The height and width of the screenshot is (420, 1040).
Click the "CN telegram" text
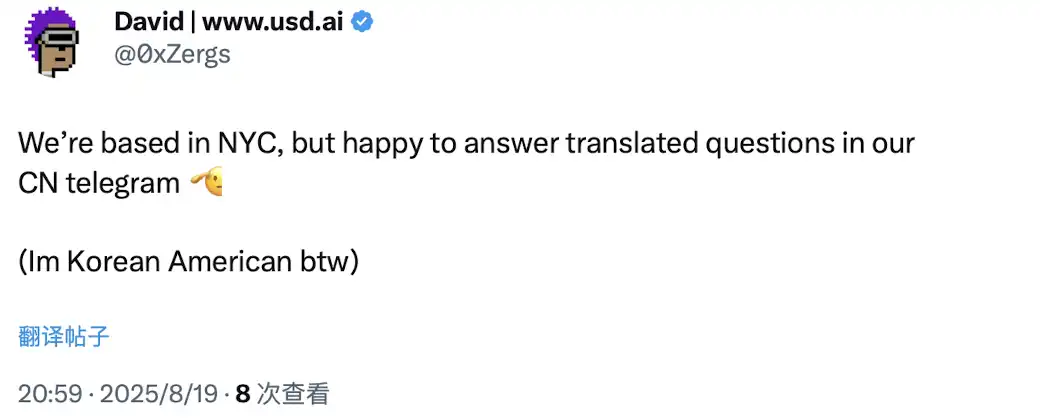tap(98, 183)
